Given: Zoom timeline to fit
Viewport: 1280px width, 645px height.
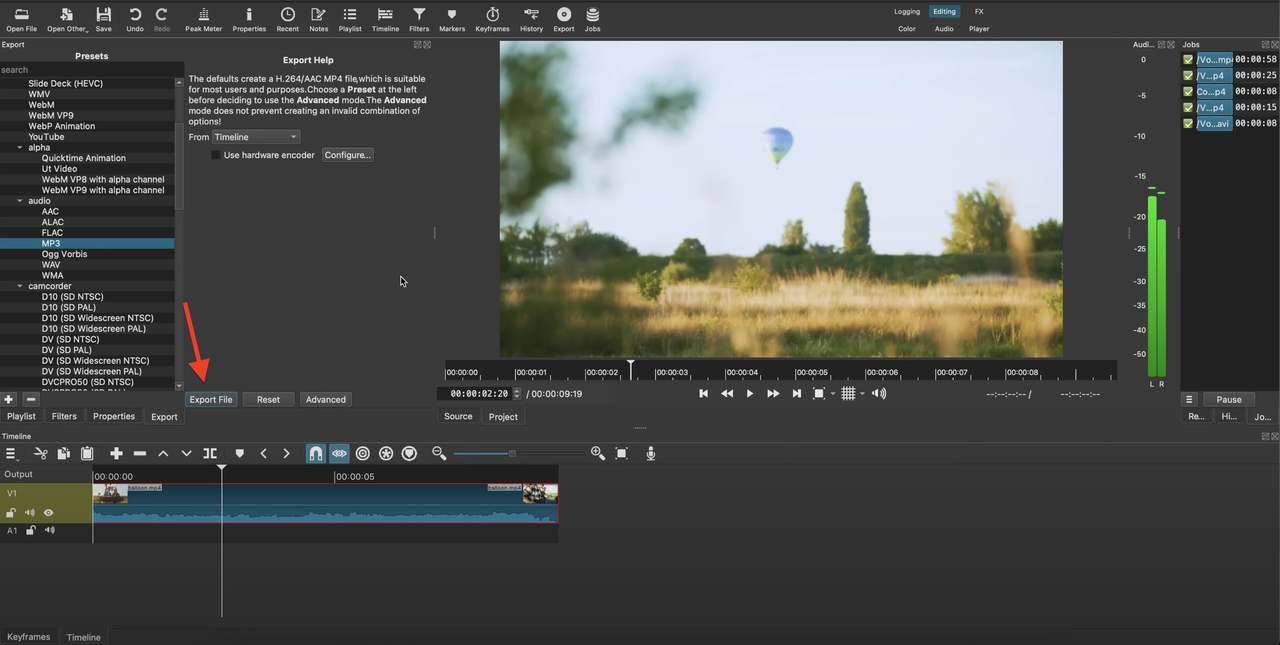Looking at the screenshot, I should point(622,454).
